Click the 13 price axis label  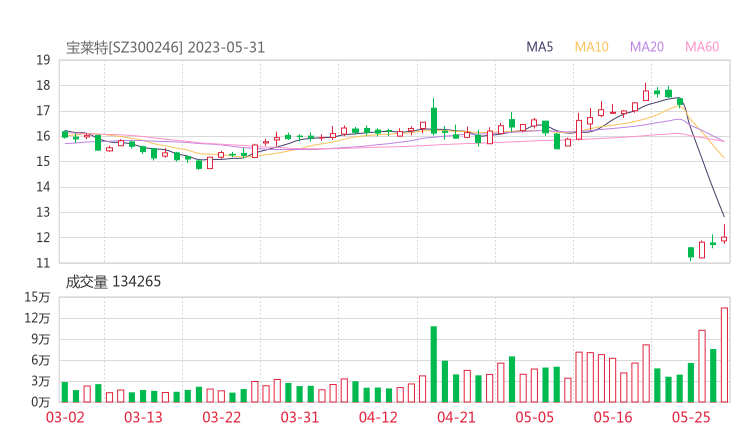click(43, 212)
